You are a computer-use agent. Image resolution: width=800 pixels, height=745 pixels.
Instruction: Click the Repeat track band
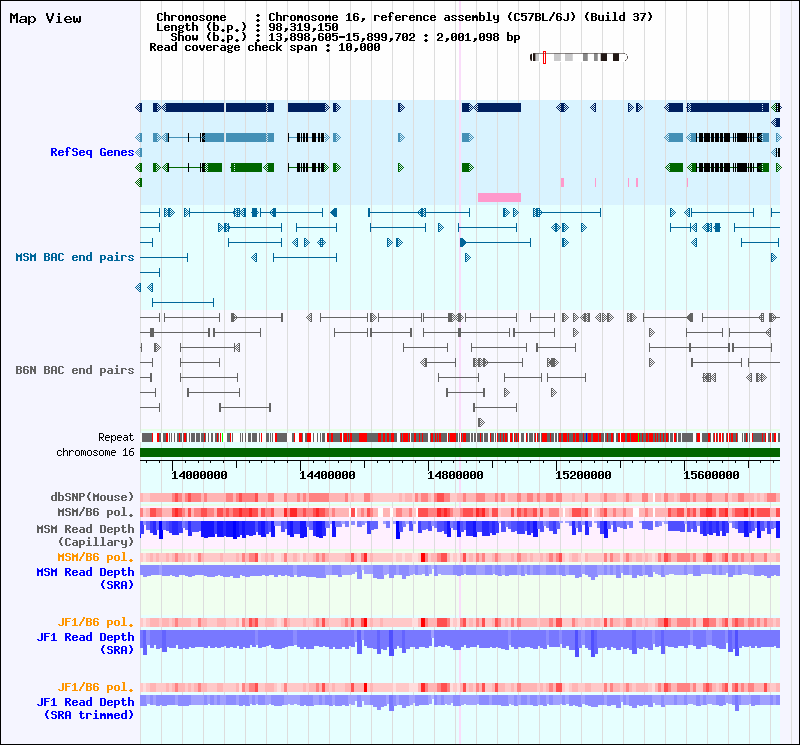pos(460,437)
